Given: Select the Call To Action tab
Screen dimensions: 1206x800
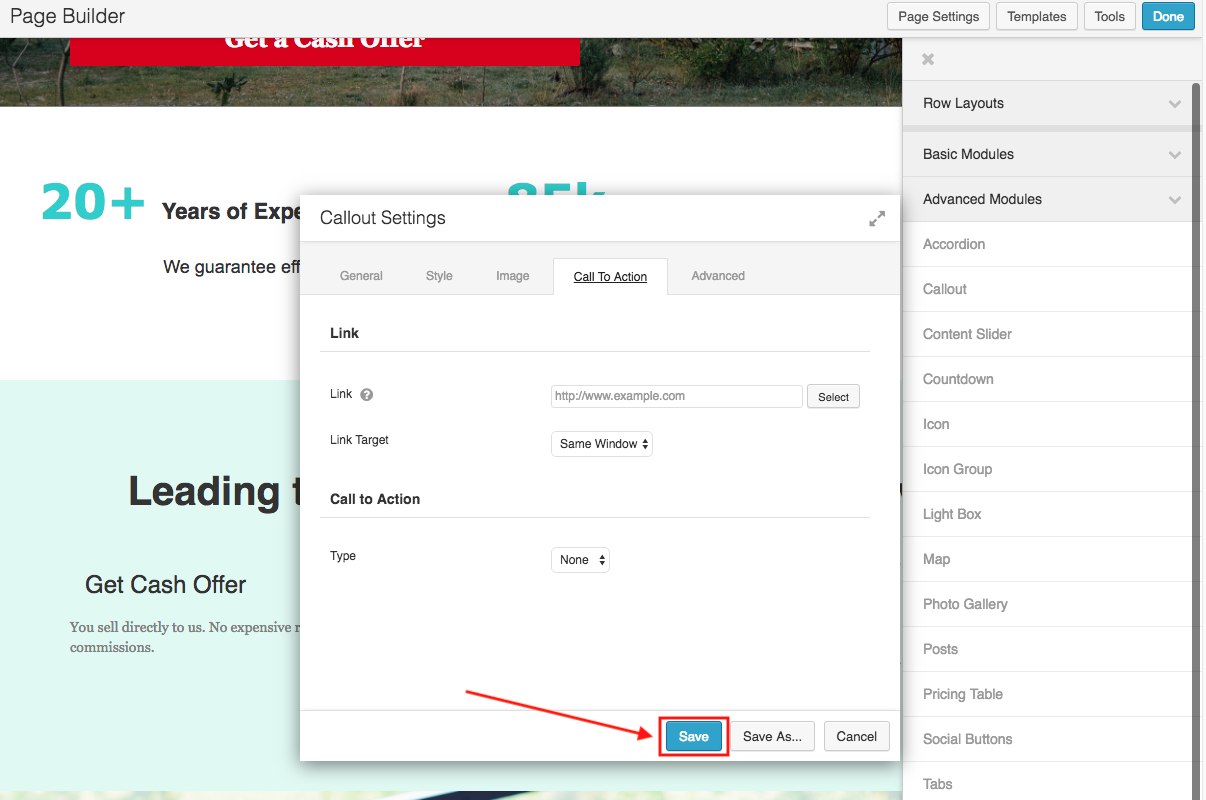Looking at the screenshot, I should 610,276.
